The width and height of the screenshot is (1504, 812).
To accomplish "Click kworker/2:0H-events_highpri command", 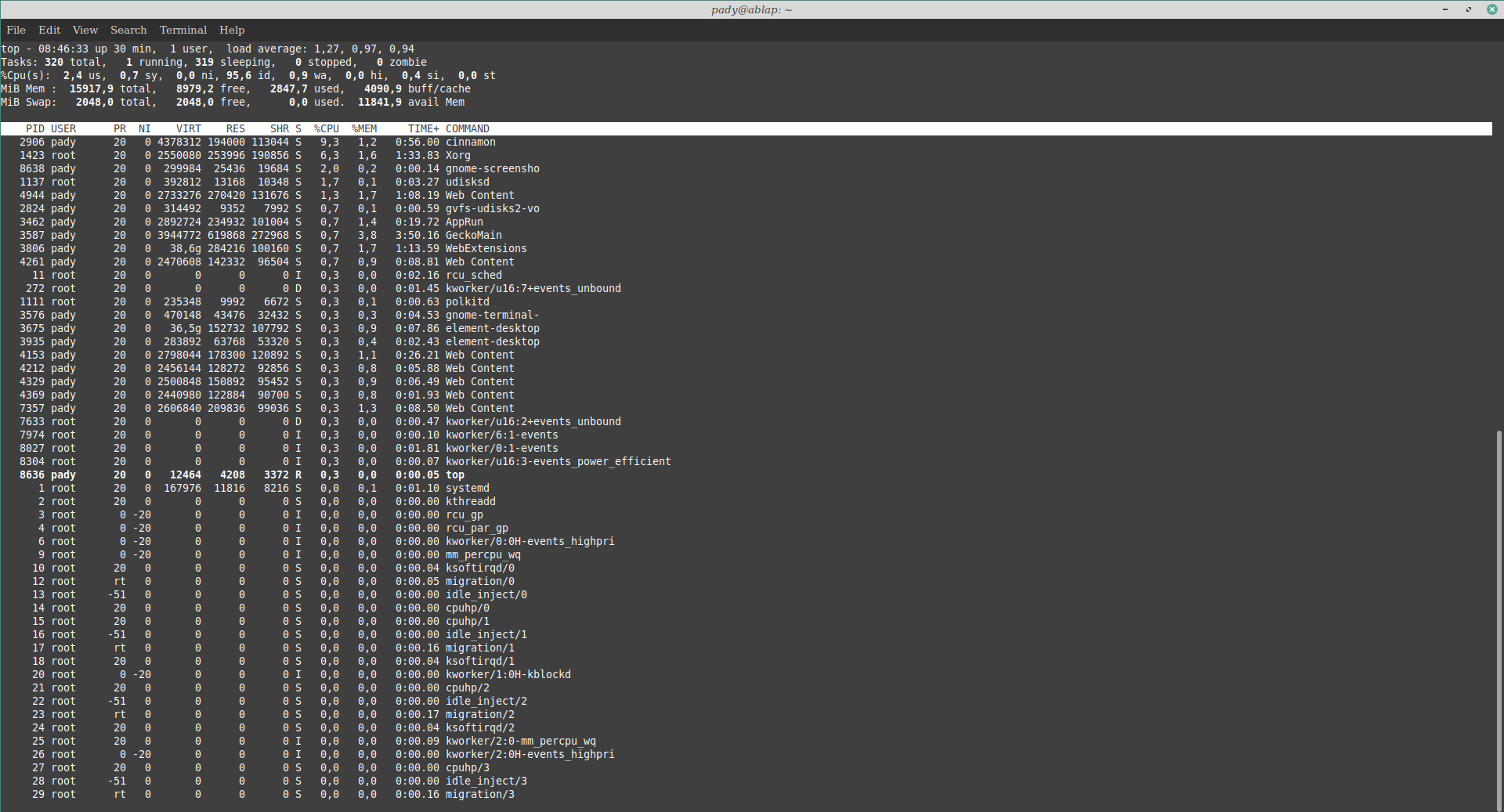I will pyautogui.click(x=530, y=754).
